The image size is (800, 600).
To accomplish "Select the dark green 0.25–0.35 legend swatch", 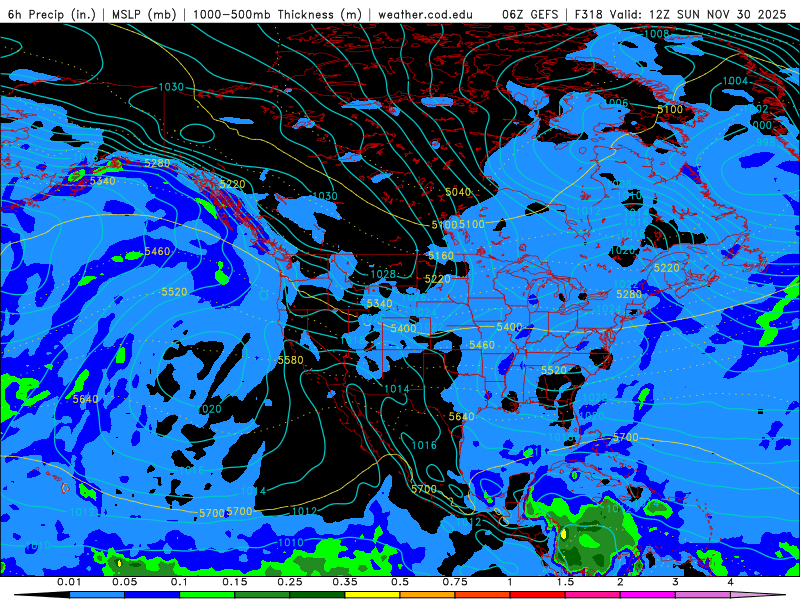I will 317,595.
